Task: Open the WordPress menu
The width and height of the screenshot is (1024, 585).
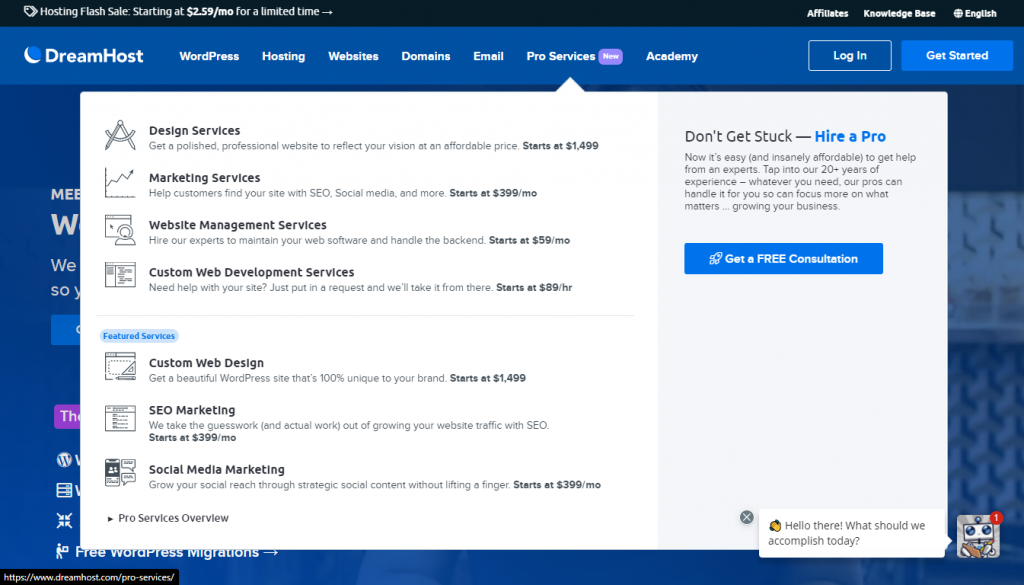Action: pos(209,56)
